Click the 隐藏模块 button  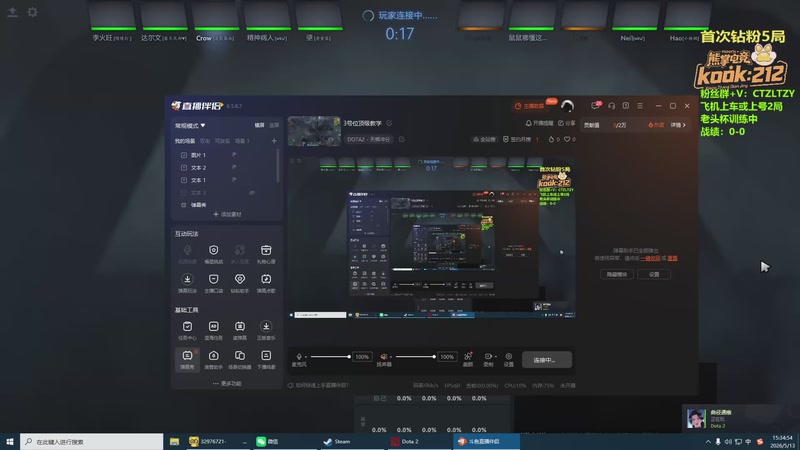[616, 274]
